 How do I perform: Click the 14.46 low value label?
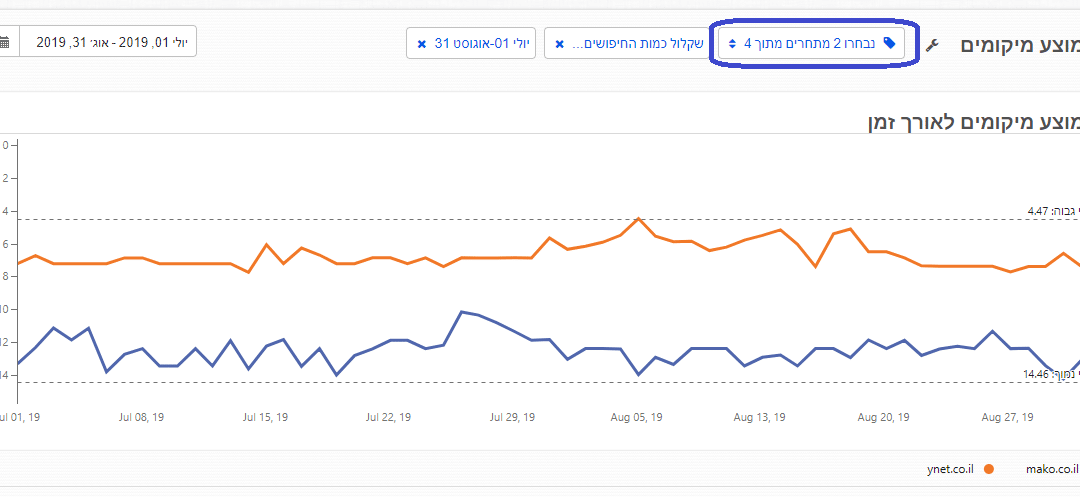[1051, 374]
